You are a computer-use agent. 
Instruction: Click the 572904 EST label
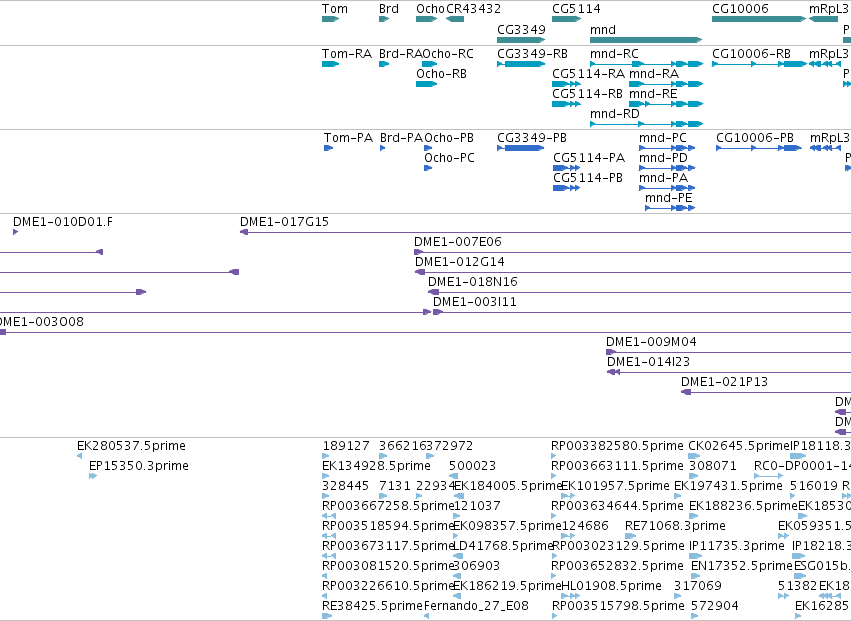pos(715,607)
